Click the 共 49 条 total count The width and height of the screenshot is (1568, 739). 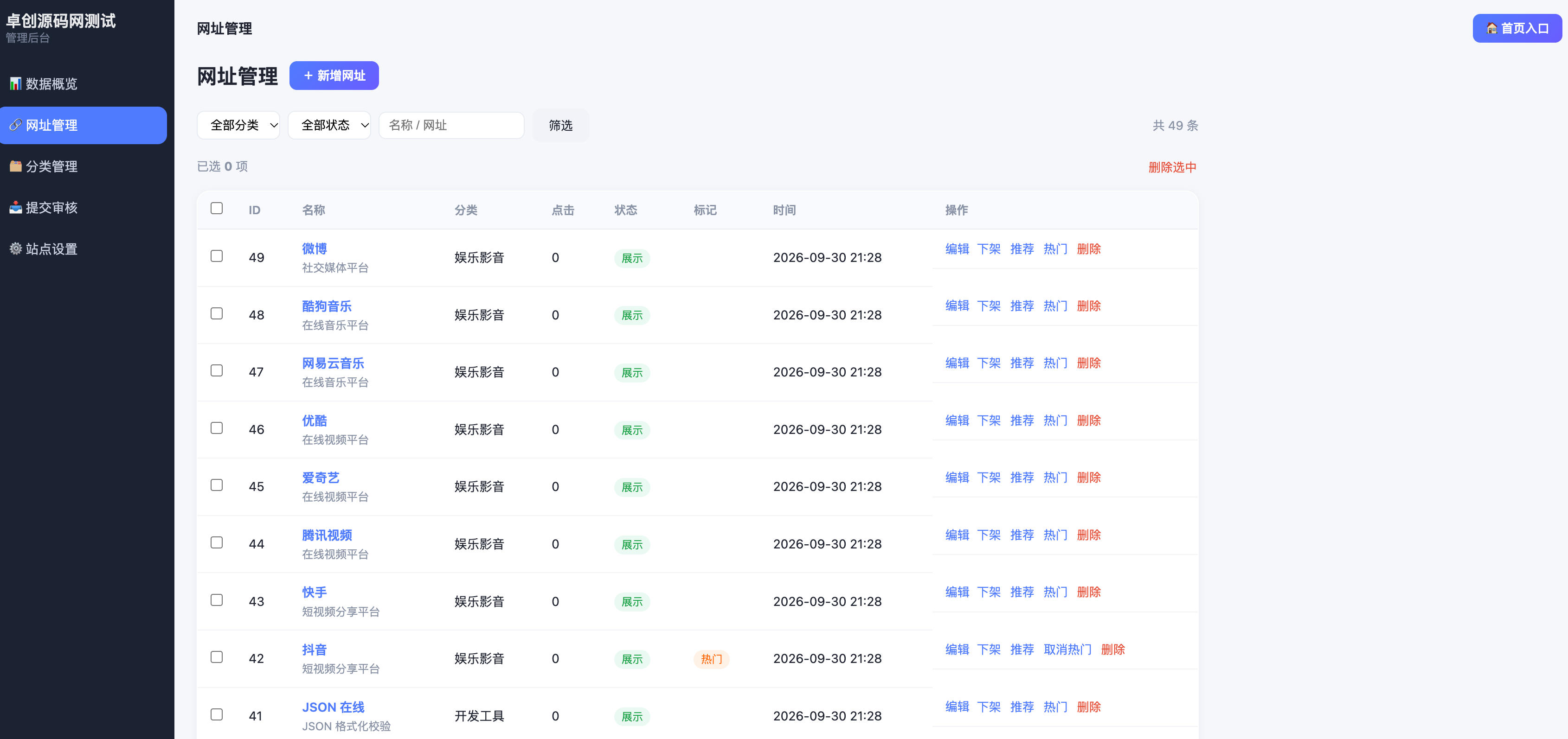tap(1175, 125)
